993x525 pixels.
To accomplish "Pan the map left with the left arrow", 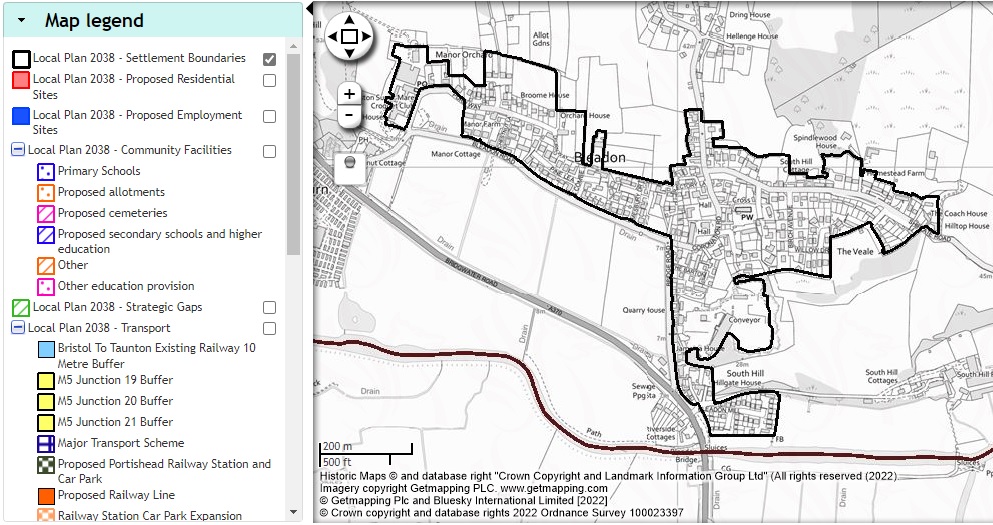I will tap(332, 37).
